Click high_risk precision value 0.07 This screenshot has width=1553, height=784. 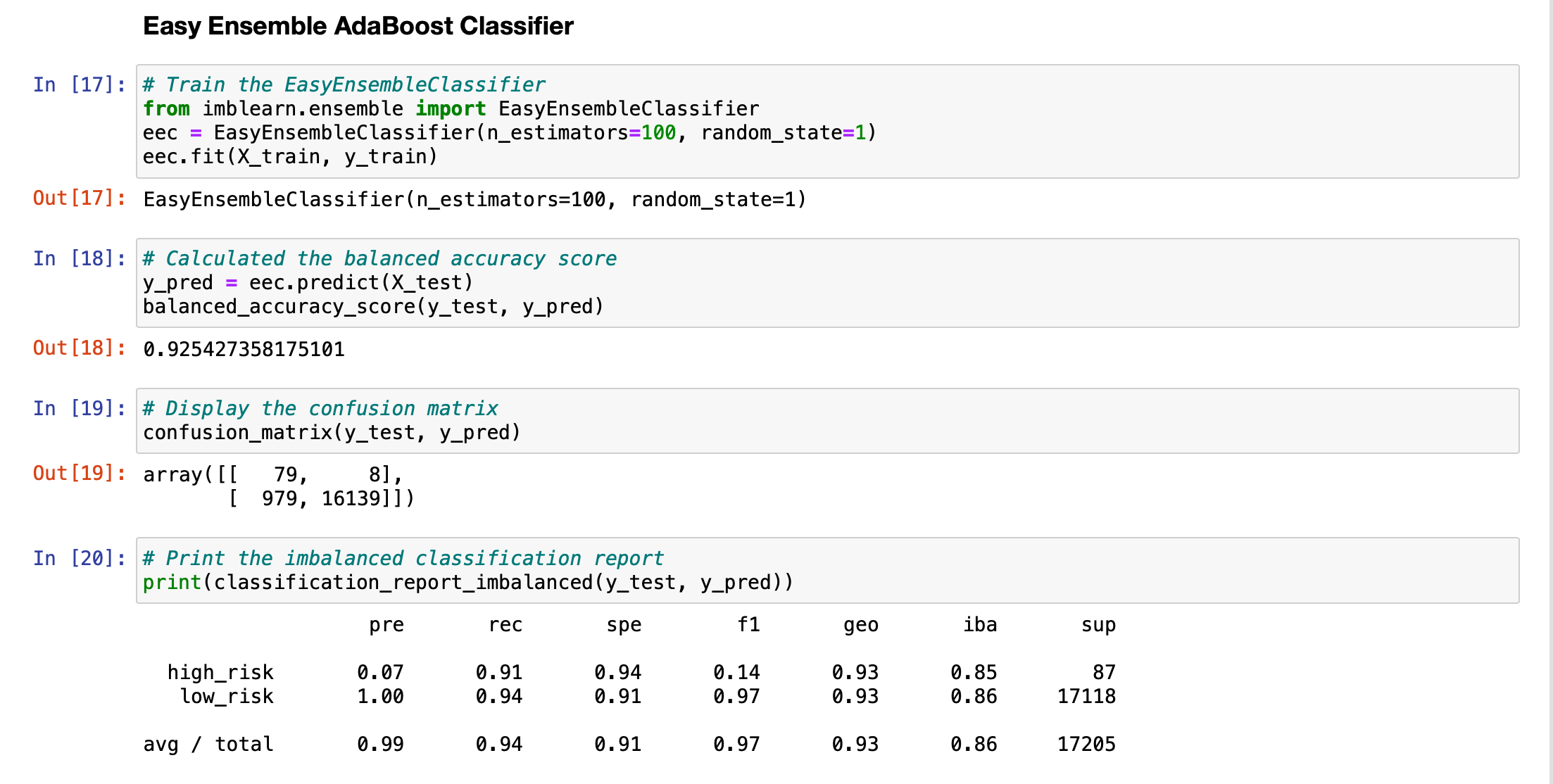tap(380, 672)
